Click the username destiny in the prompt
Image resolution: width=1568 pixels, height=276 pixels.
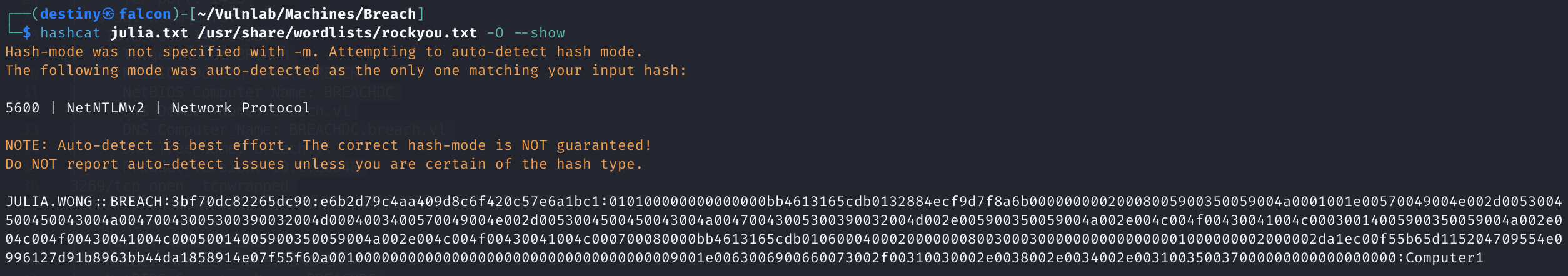(70, 14)
